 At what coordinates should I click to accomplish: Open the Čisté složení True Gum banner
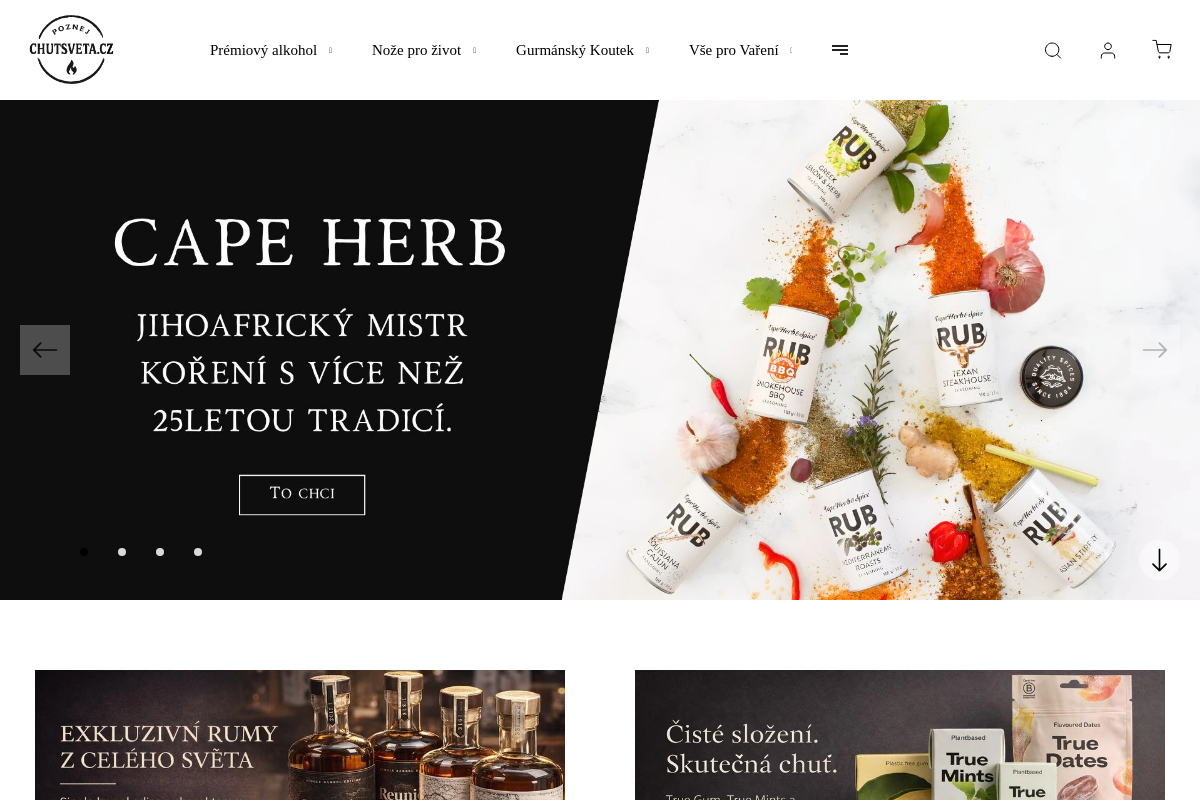(900, 735)
